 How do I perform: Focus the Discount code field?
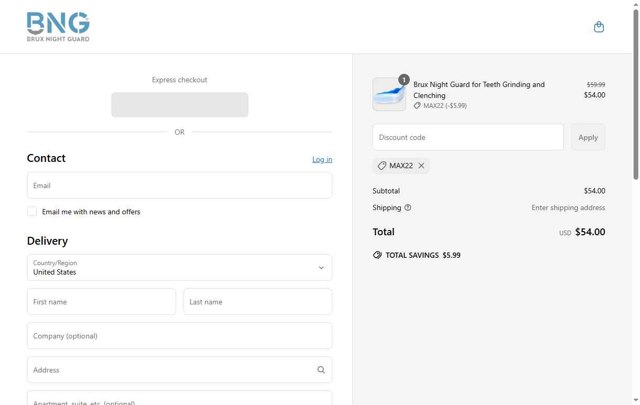click(468, 137)
